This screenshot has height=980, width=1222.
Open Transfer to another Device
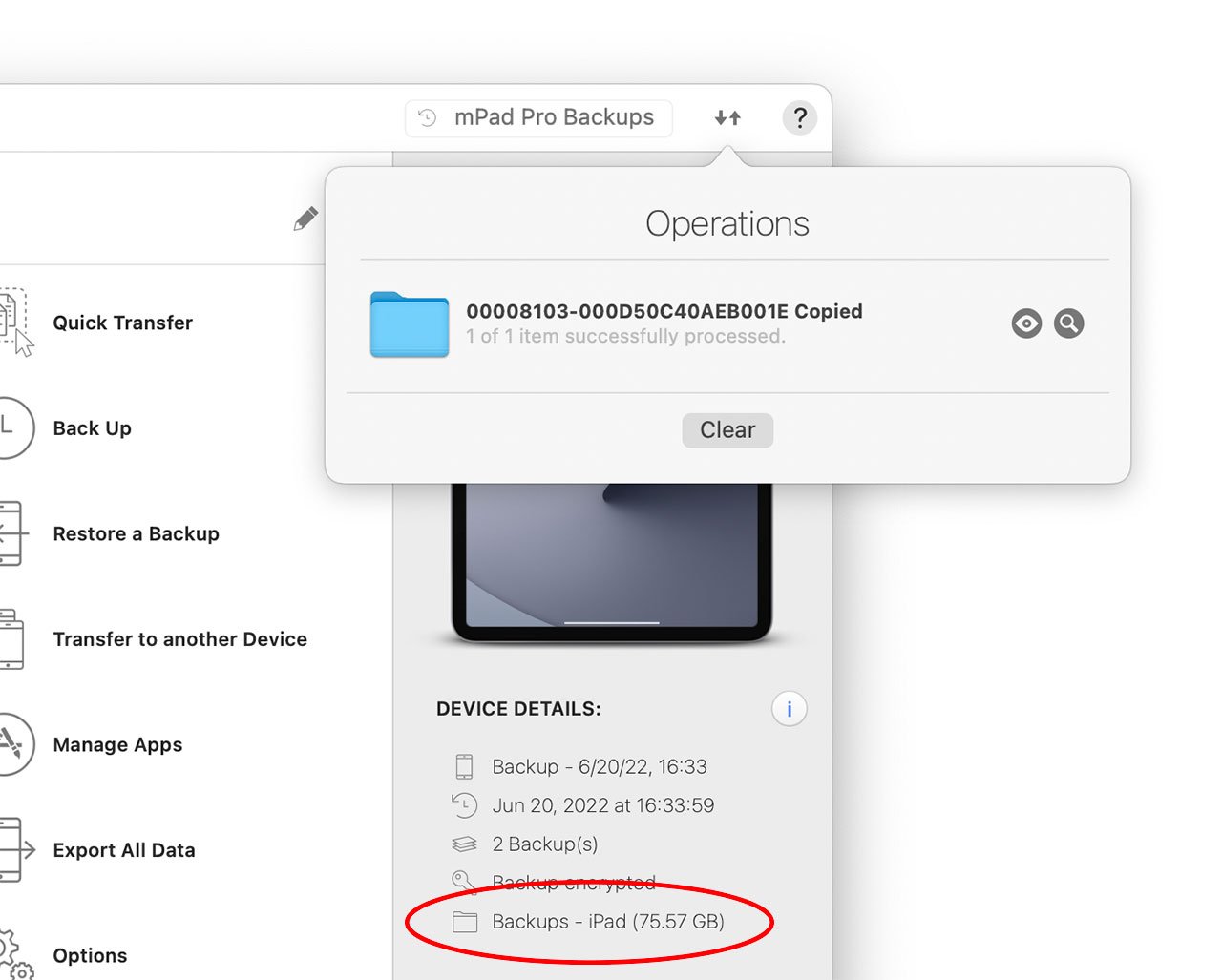pos(179,639)
